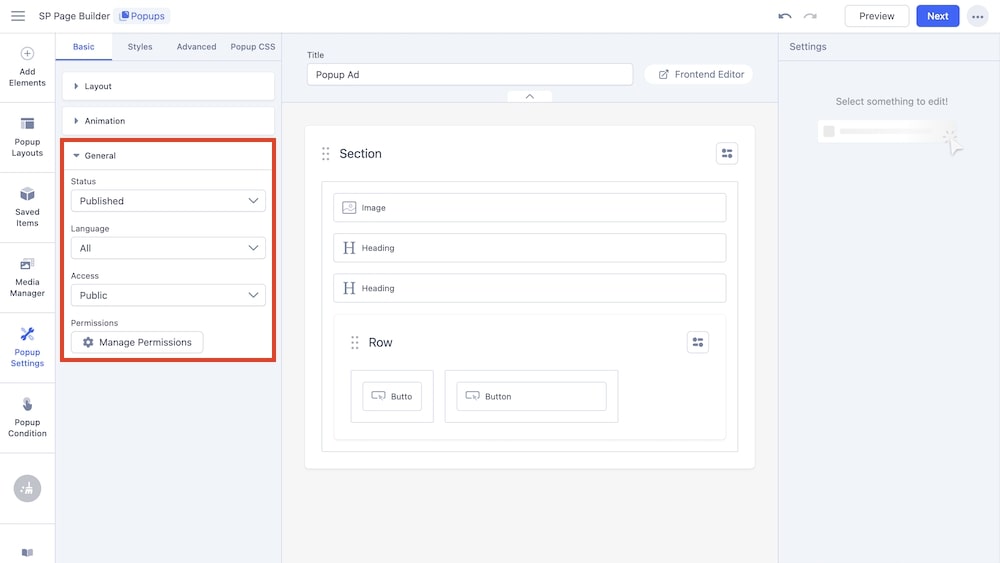Screen dimensions: 1000x563
Task: Open the Status dropdown showing Published
Action: 168,201
